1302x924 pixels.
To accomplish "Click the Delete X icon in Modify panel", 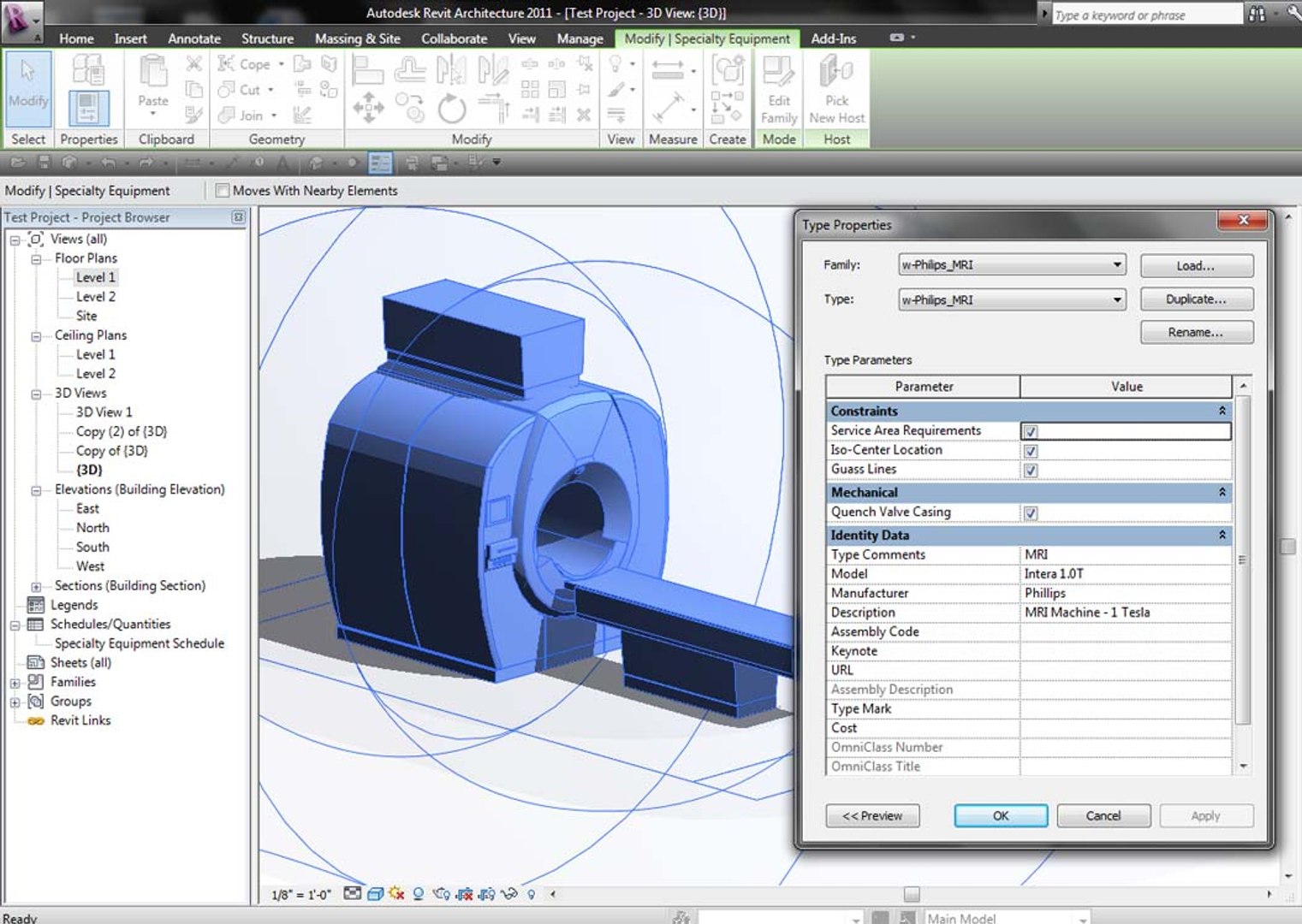I will coord(584,115).
